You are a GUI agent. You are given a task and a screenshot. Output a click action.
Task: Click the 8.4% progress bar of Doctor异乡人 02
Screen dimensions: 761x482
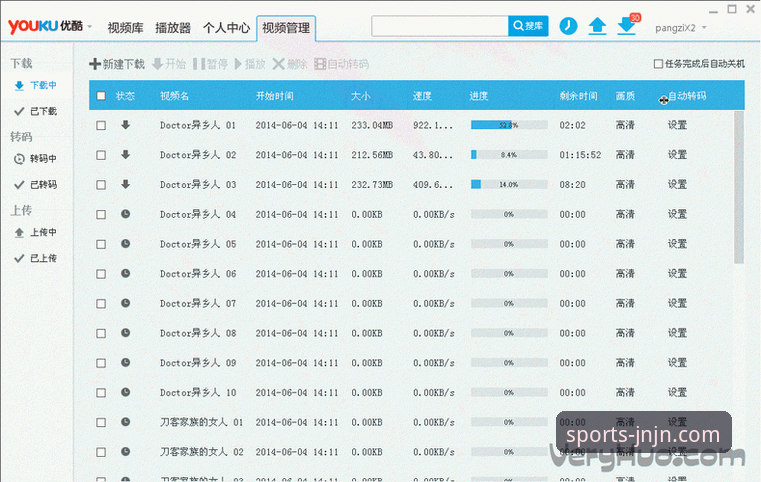509,155
